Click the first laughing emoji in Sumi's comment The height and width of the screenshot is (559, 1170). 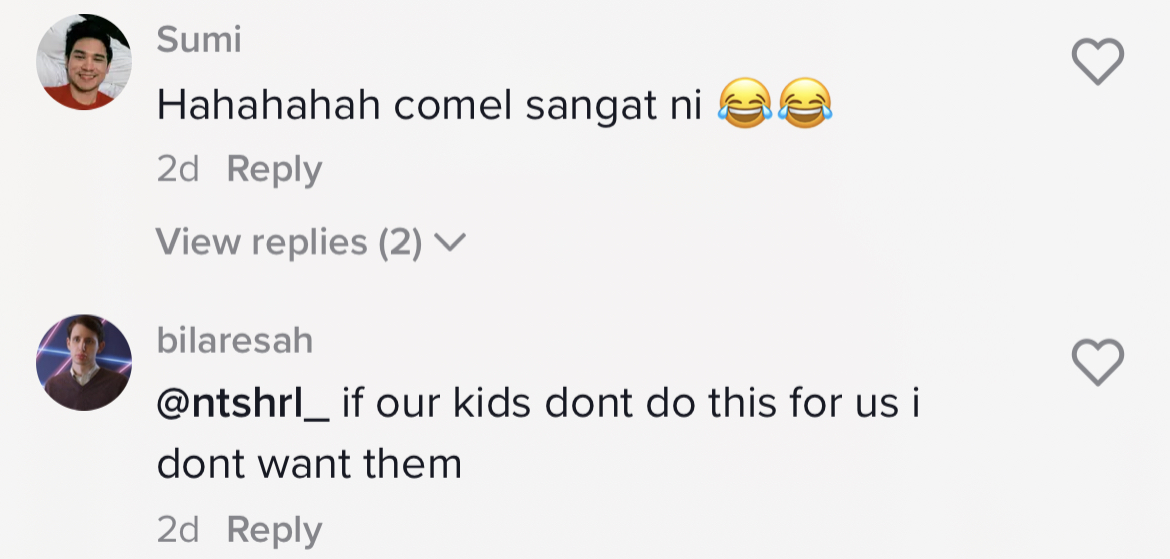743,105
